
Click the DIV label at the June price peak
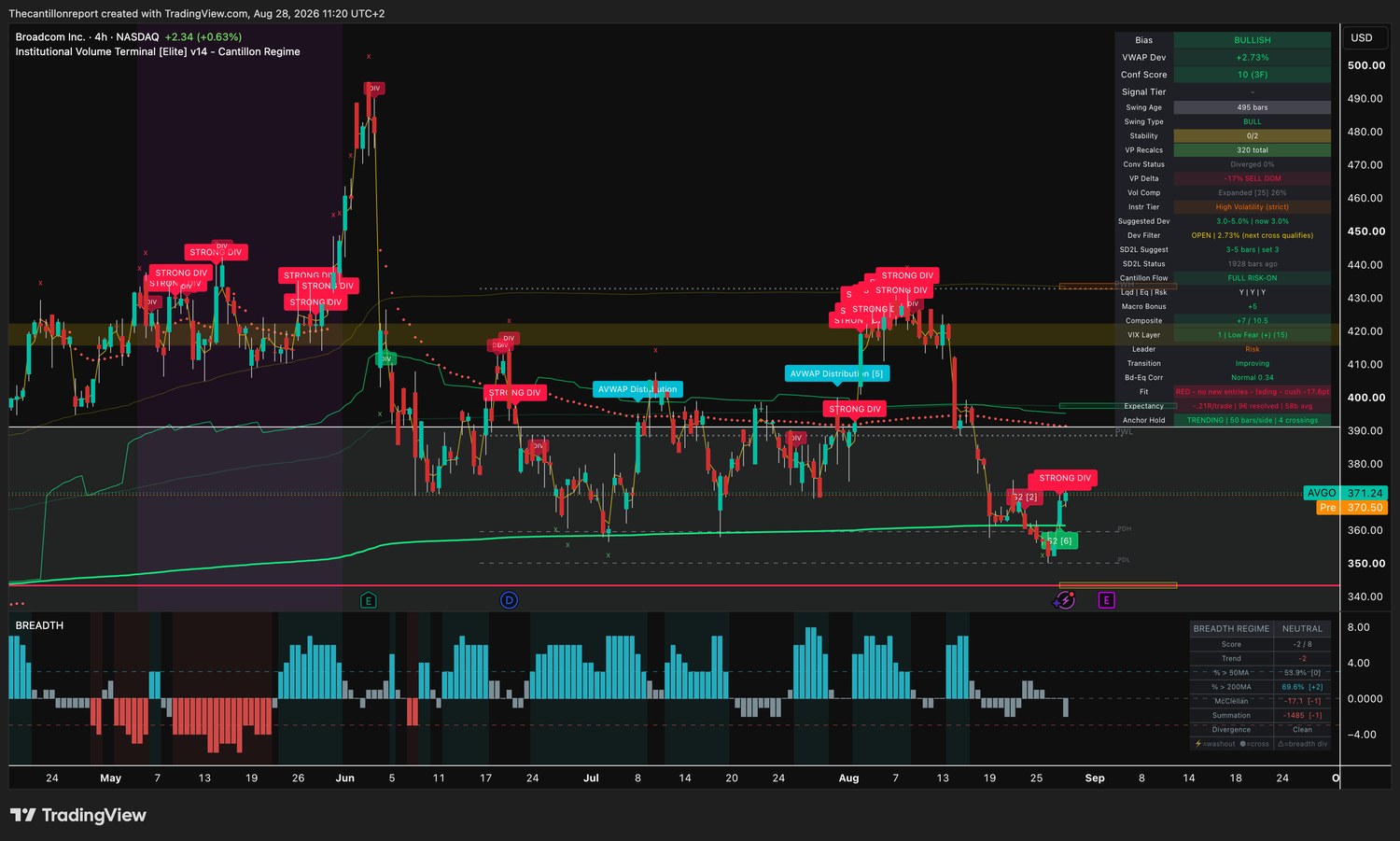[x=373, y=89]
